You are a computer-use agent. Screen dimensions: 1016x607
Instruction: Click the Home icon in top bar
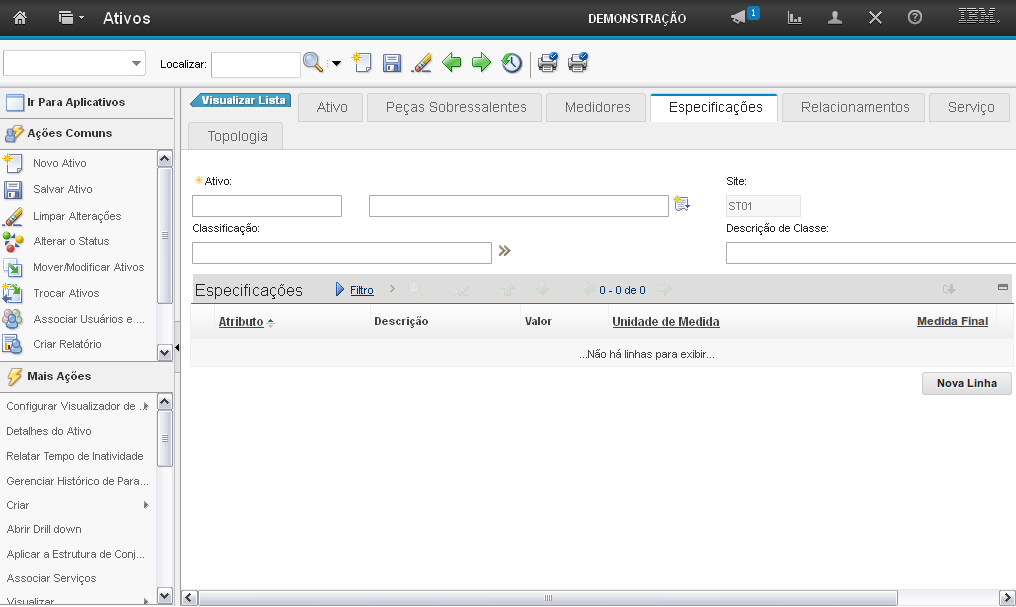pos(20,18)
